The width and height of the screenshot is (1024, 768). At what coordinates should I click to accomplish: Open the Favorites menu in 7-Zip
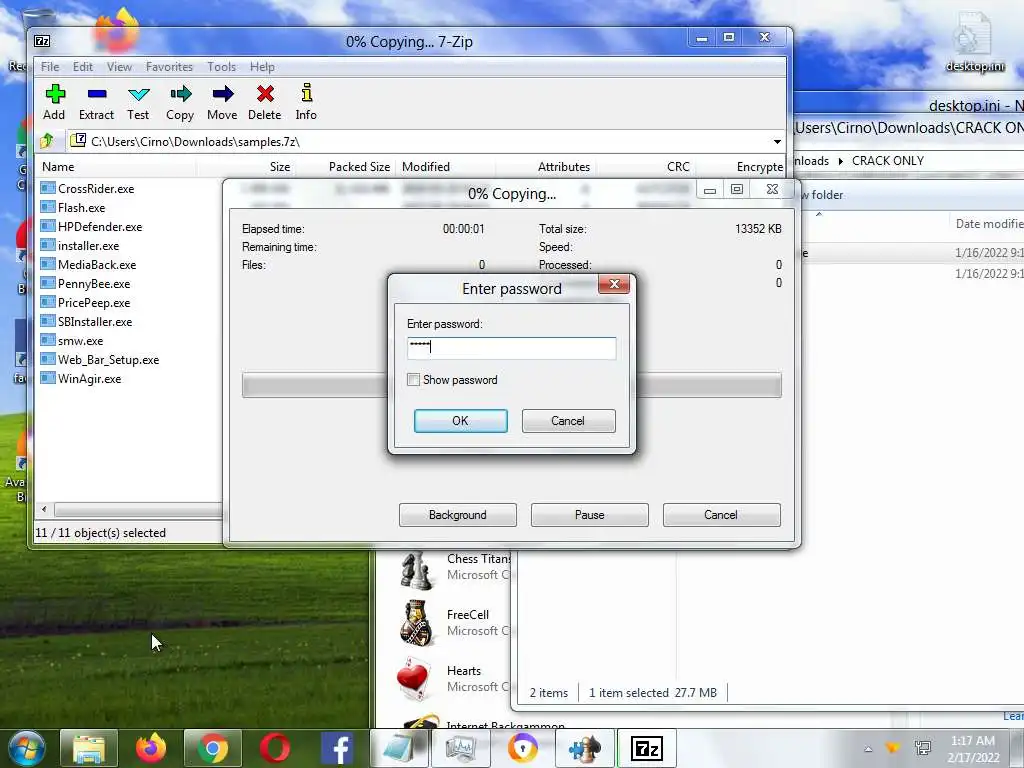tap(169, 67)
